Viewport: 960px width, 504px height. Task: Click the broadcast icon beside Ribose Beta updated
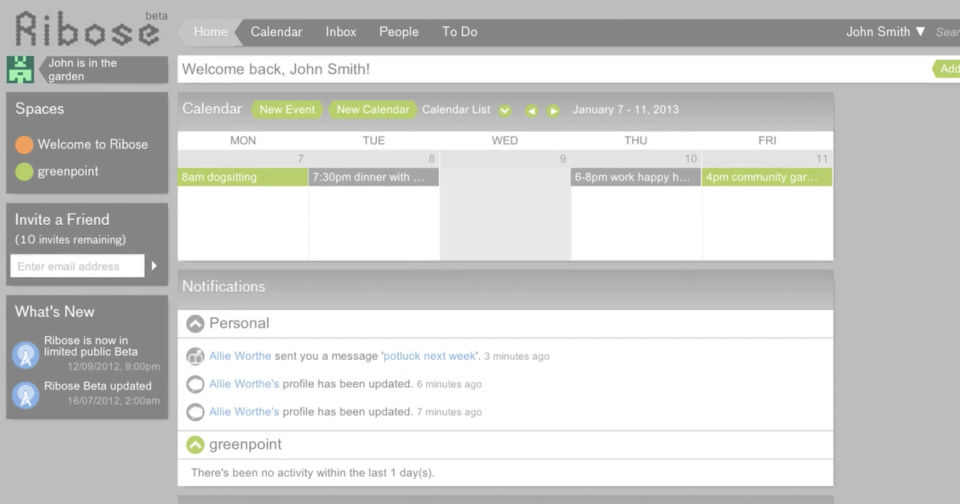[x=26, y=394]
